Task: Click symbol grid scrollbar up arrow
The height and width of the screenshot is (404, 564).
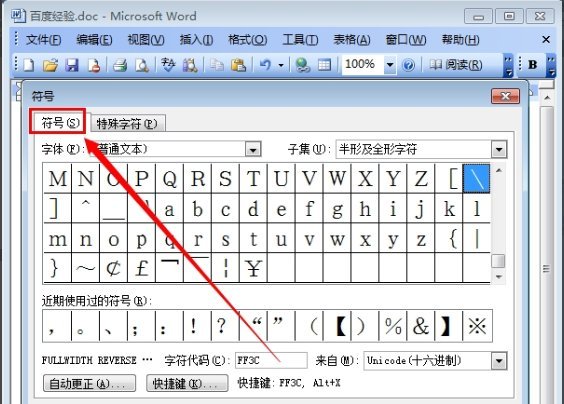Action: 499,171
